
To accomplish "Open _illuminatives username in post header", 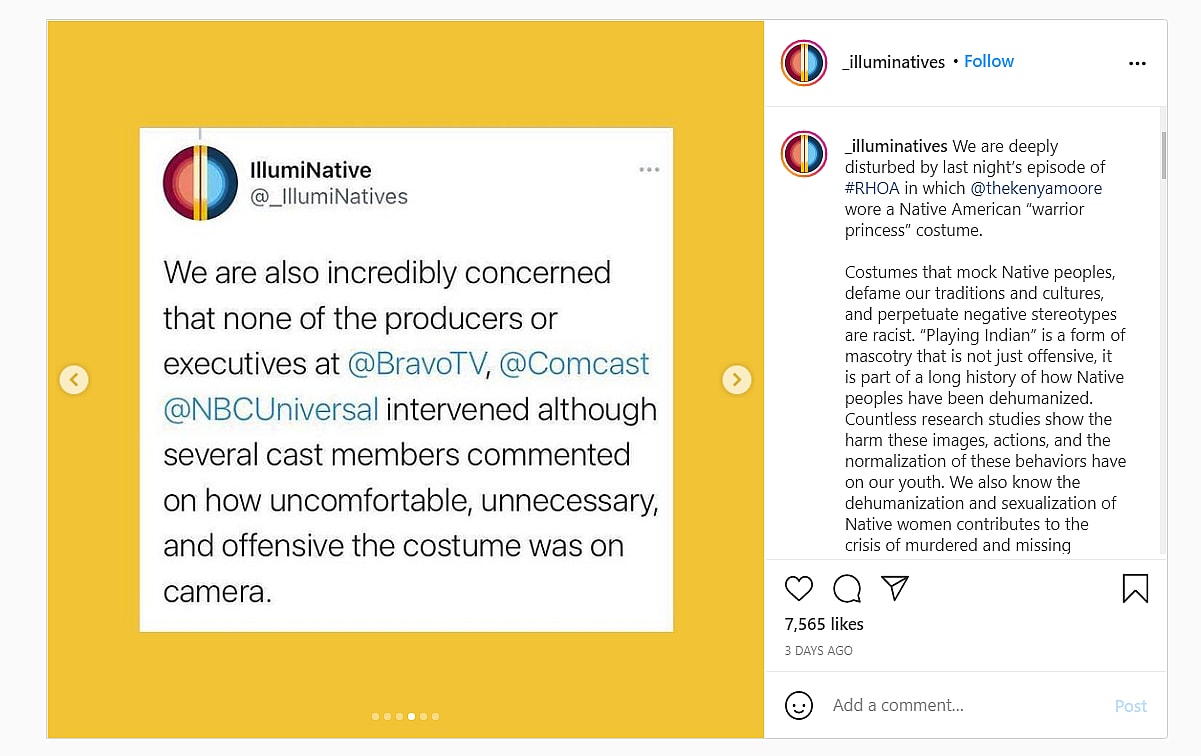I will coord(894,62).
